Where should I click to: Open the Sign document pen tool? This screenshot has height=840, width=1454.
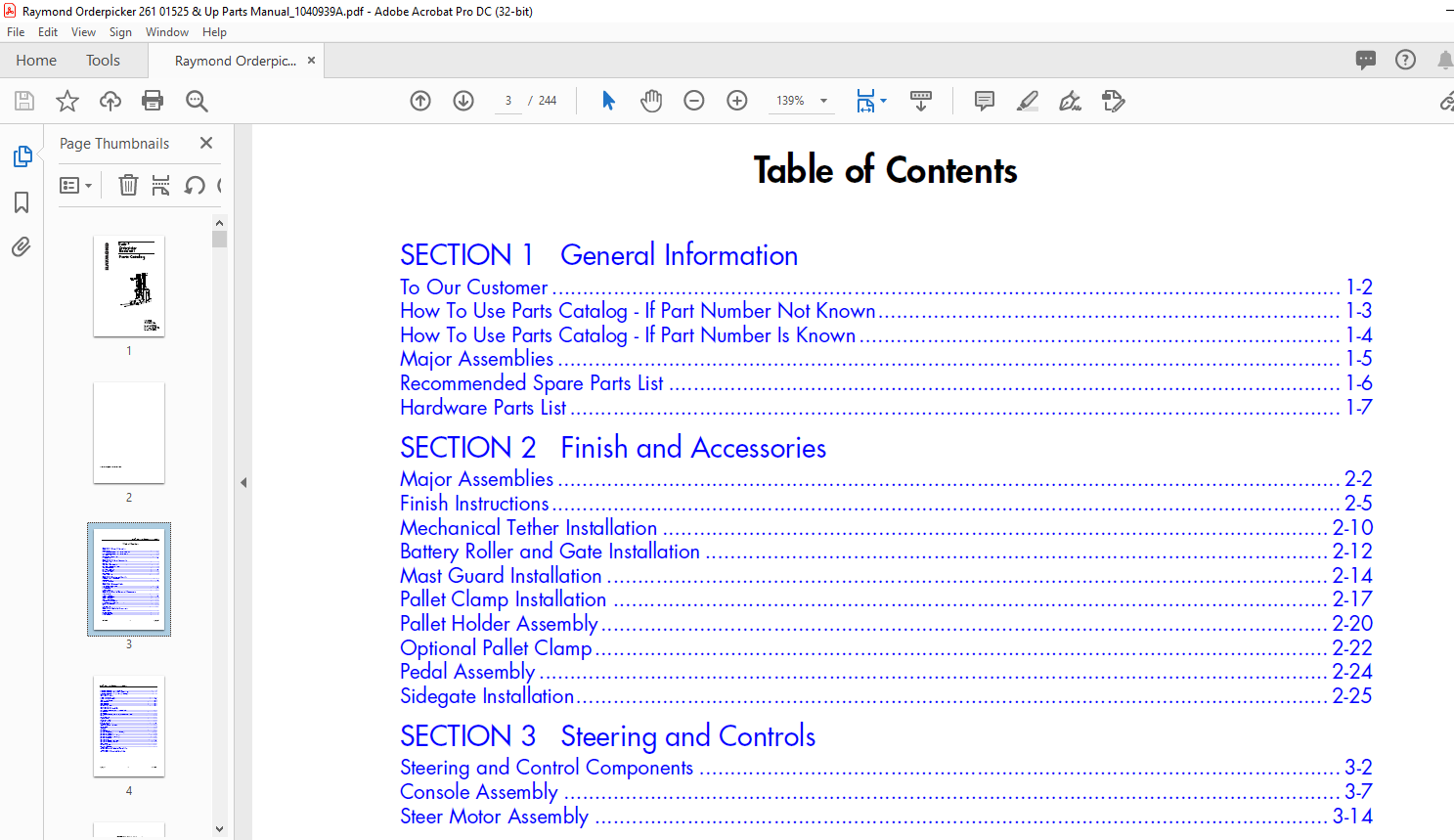point(1071,101)
